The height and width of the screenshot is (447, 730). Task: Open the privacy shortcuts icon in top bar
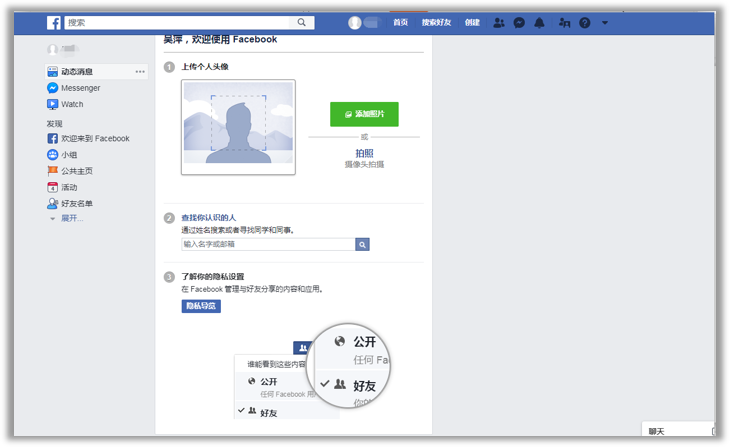564,22
